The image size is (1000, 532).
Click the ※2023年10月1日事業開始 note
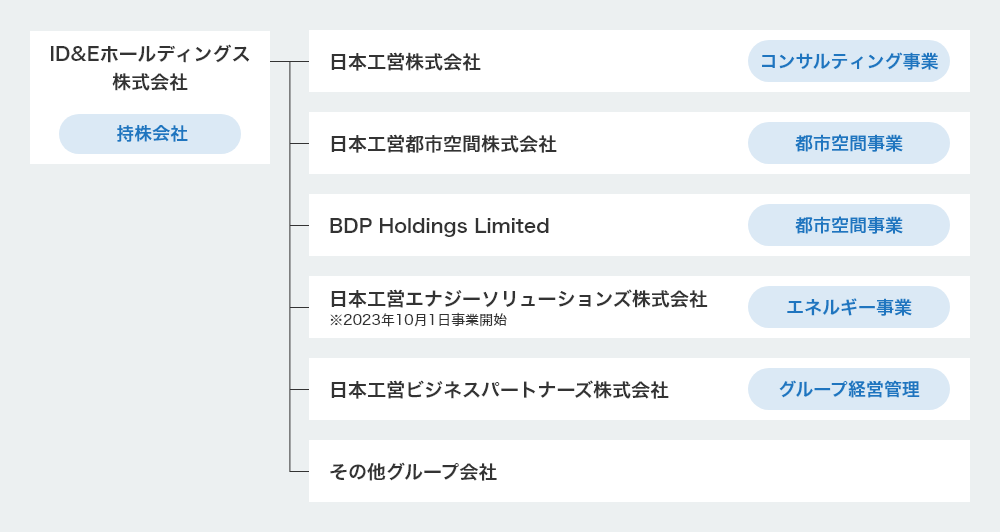click(418, 320)
